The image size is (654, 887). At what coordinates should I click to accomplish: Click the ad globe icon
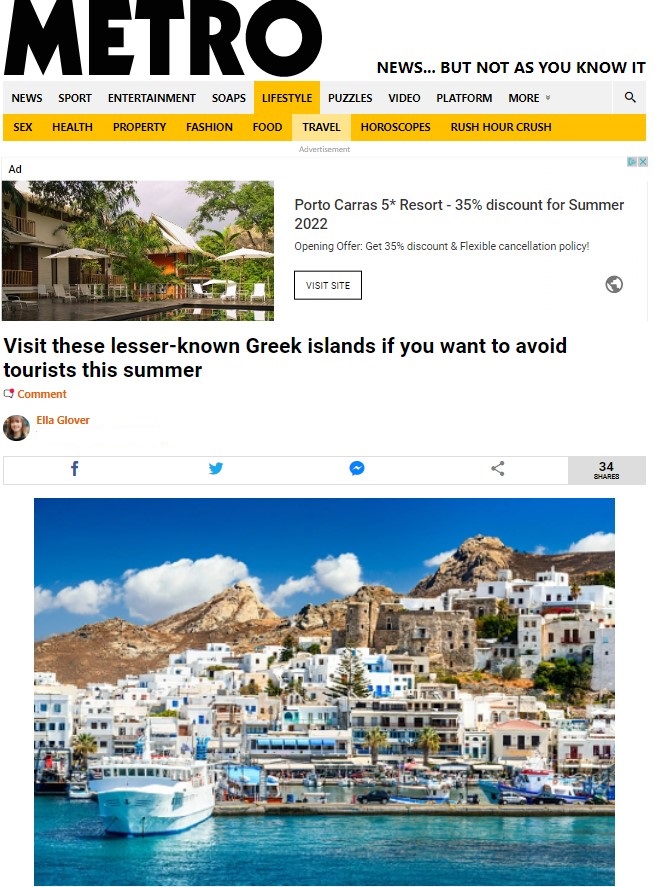pyautogui.click(x=614, y=284)
